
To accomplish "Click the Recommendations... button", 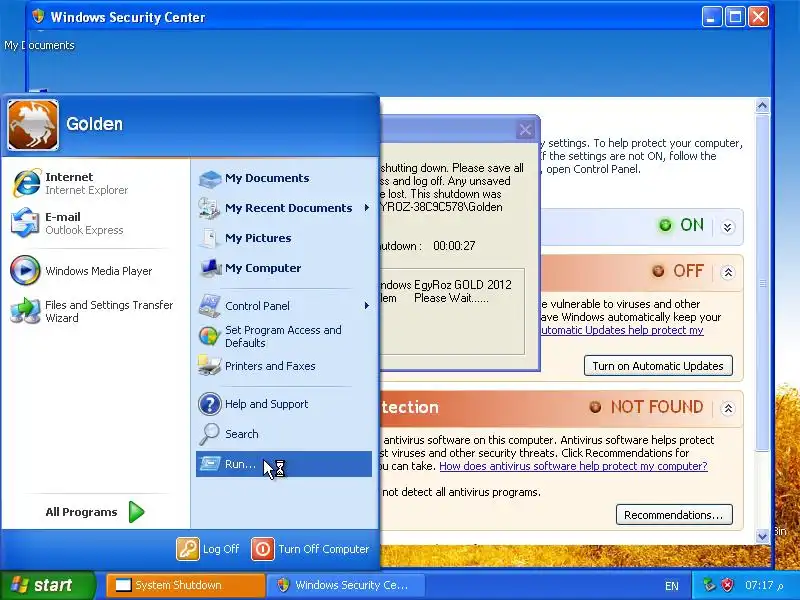I will (674, 515).
